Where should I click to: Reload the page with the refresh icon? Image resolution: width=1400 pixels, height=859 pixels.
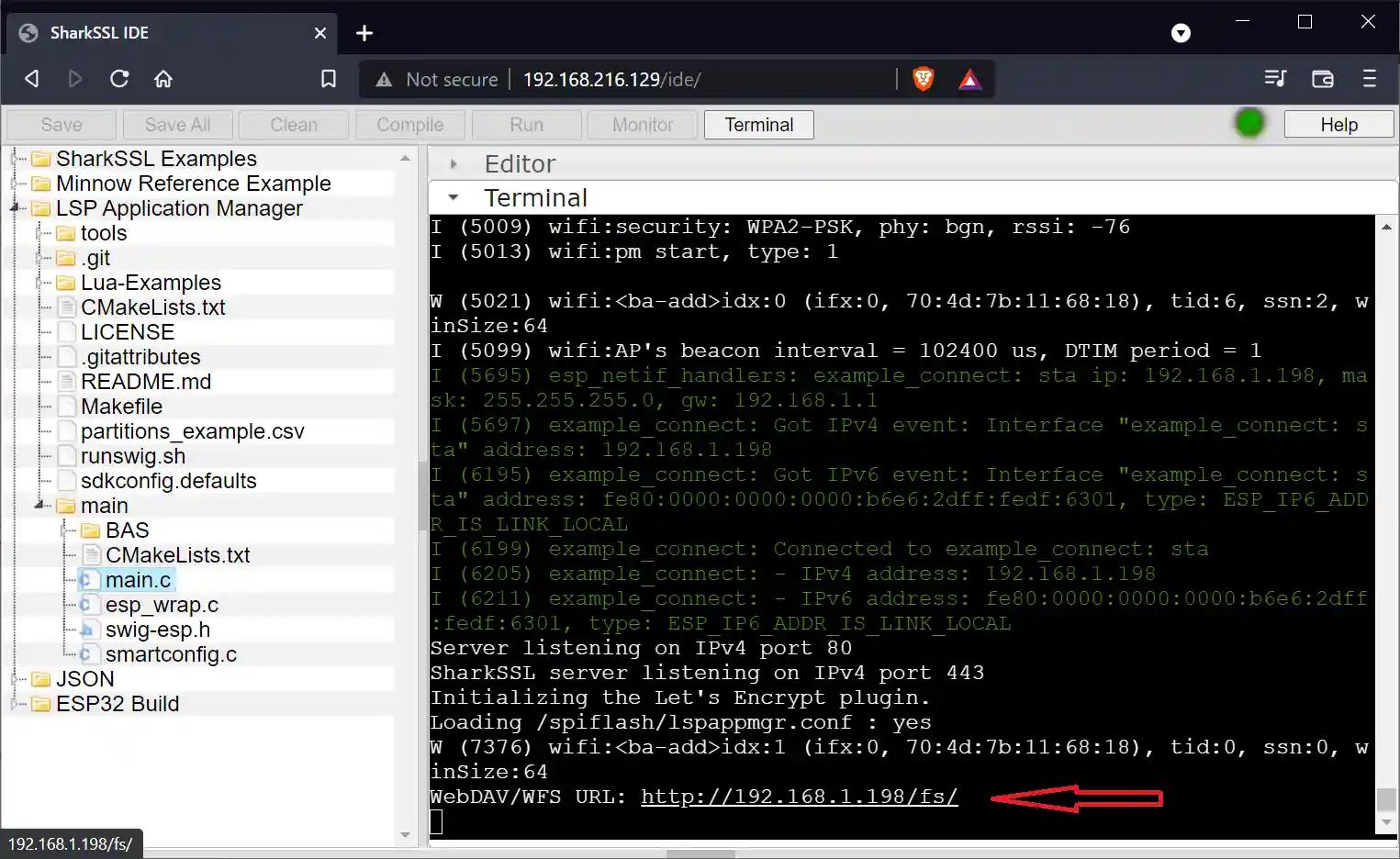[119, 79]
